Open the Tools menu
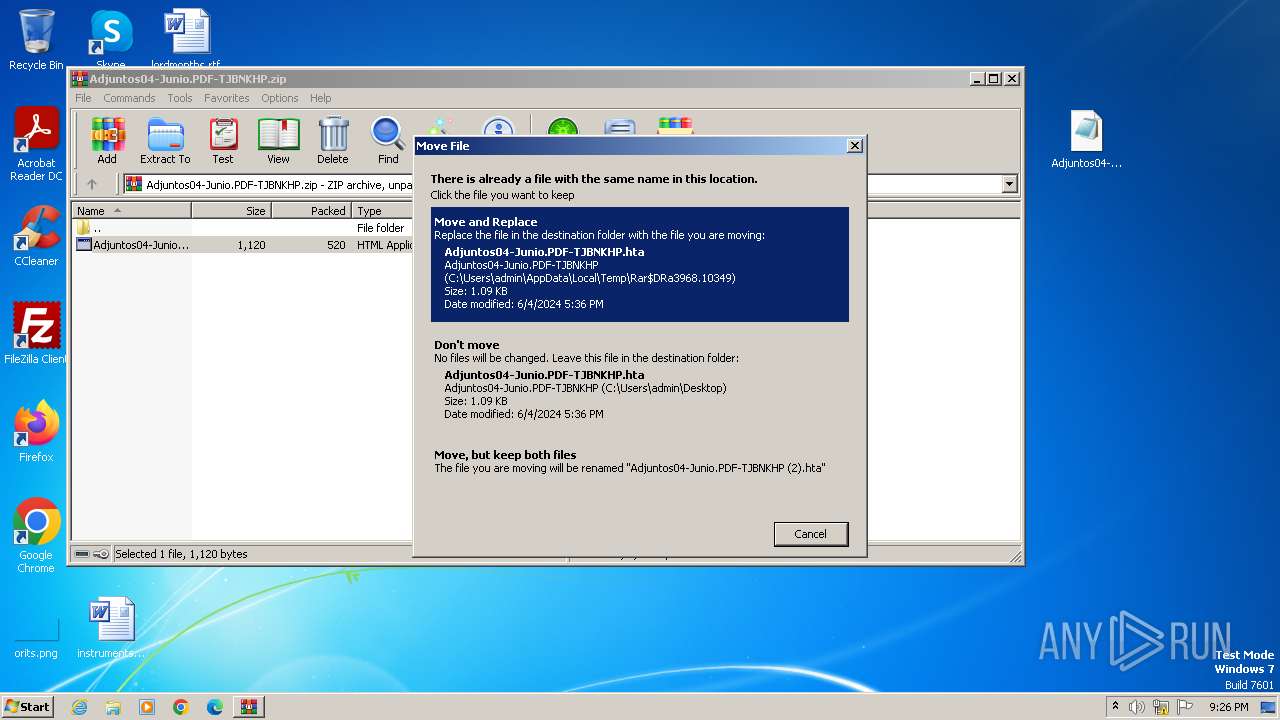The width and height of the screenshot is (1280, 720). (x=180, y=98)
